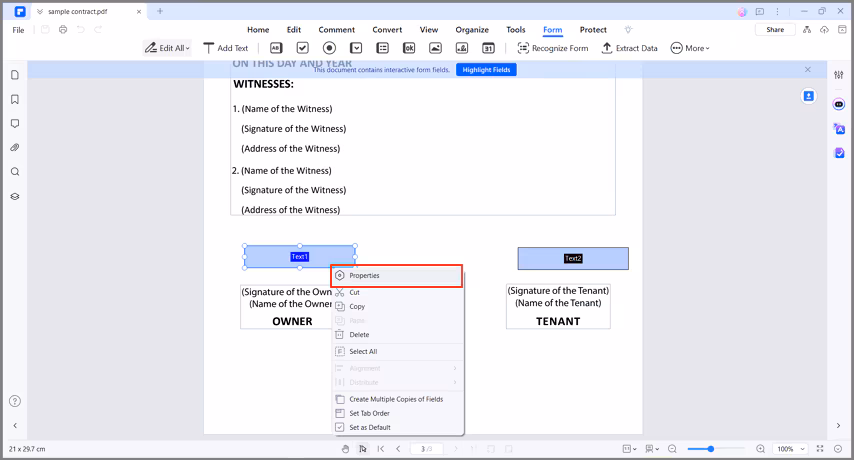This screenshot has height=460, width=854.
Task: Open the 100% zoom level dropdown
Action: (x=791, y=449)
